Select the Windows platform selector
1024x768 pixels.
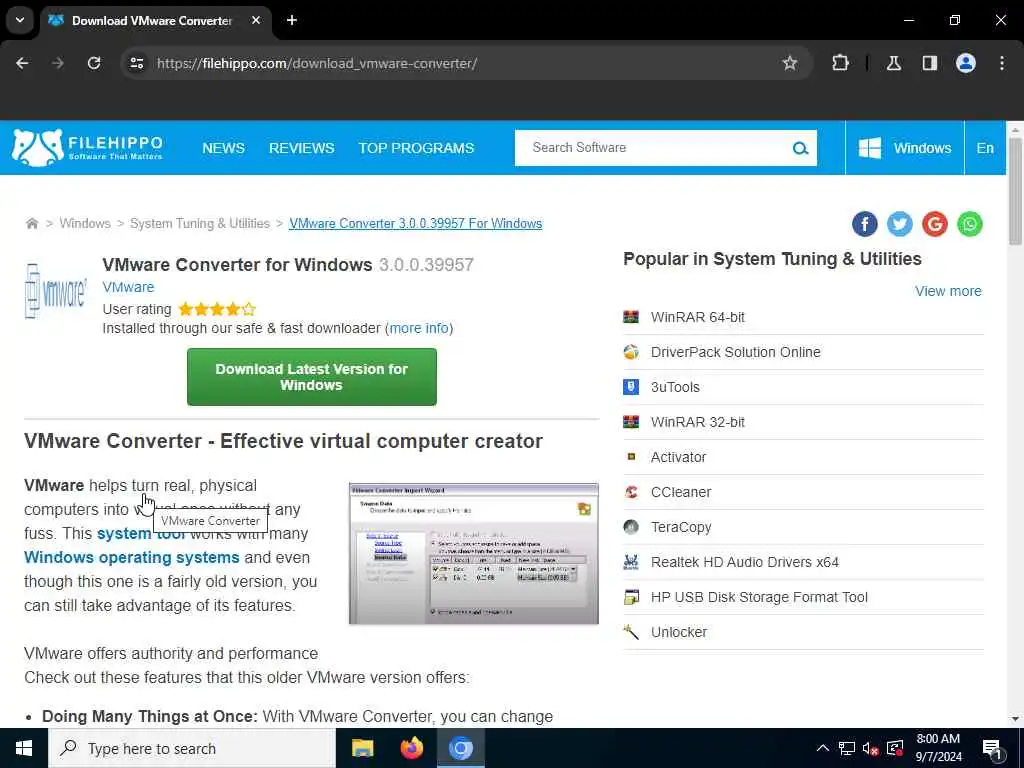(x=904, y=148)
